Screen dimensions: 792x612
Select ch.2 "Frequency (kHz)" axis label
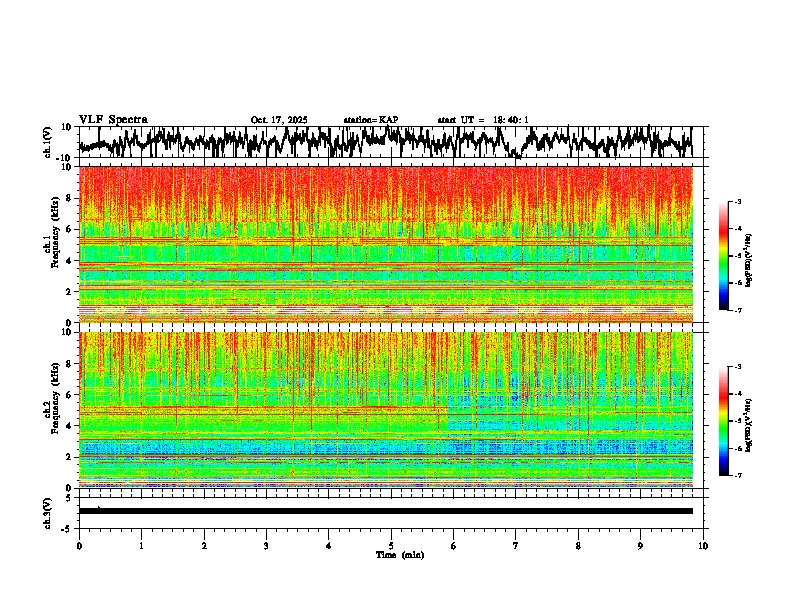(x=55, y=398)
